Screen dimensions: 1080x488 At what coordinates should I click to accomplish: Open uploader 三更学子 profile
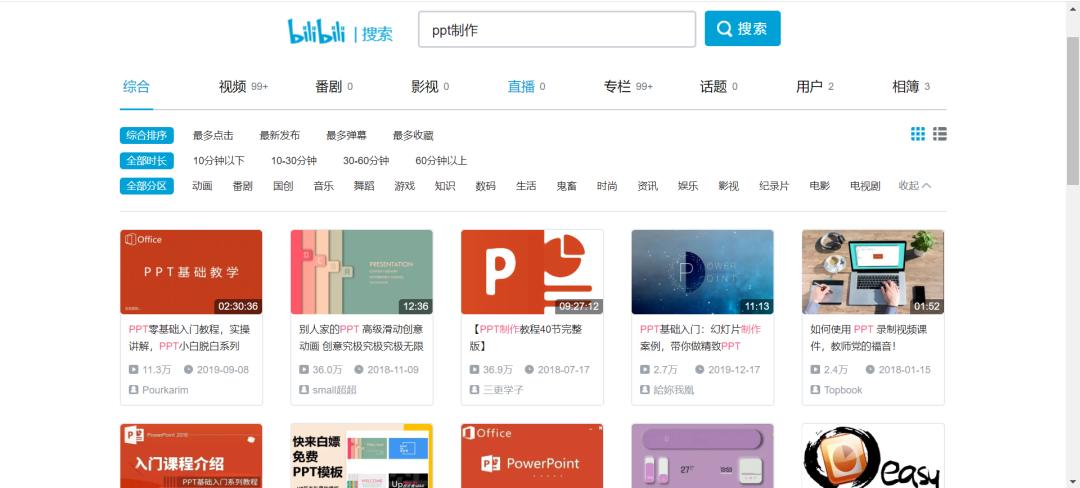click(x=497, y=390)
